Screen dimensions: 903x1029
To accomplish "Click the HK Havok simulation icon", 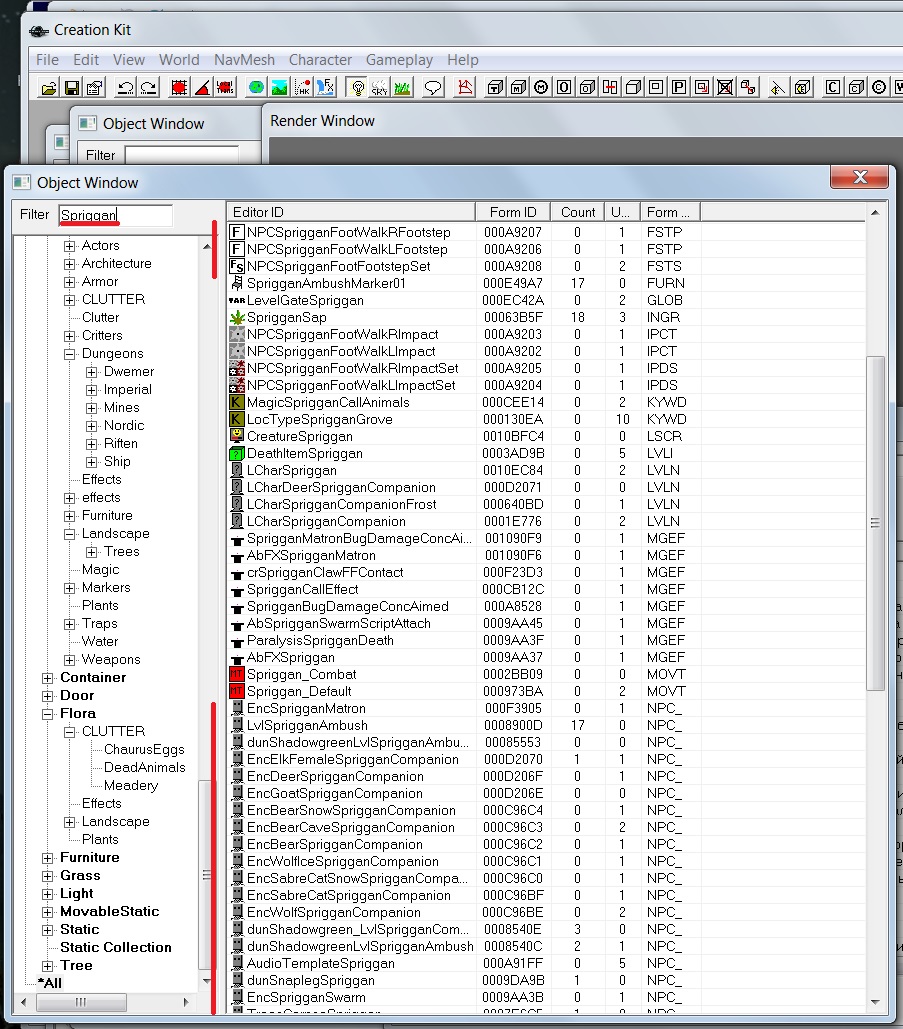I will coord(303,87).
